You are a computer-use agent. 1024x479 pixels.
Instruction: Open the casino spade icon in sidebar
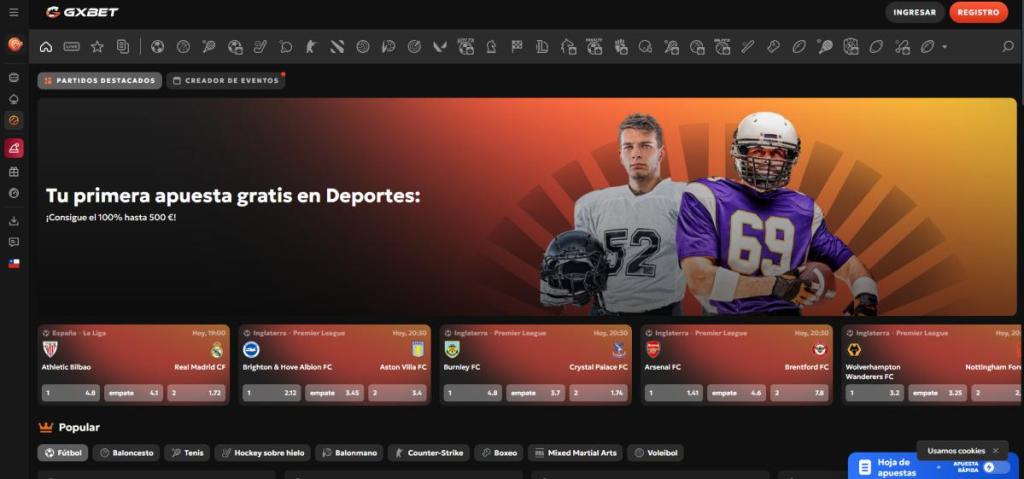click(x=14, y=99)
